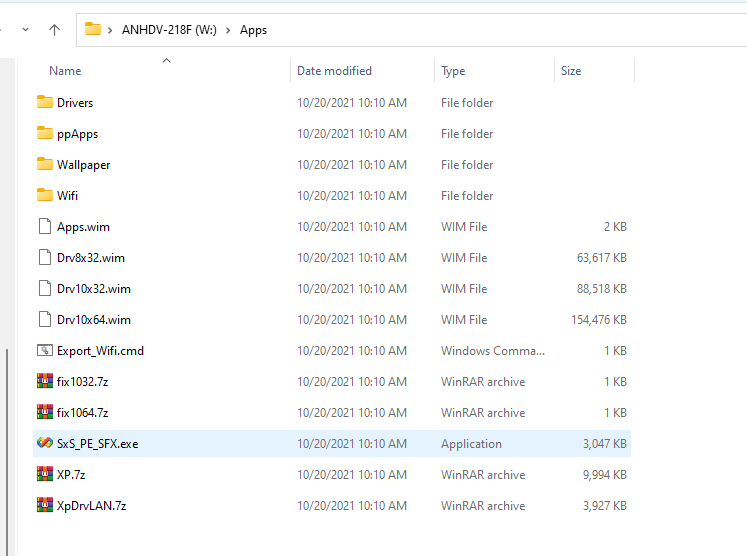This screenshot has width=747, height=556.
Task: Click the XP.7z file name
Action: (x=71, y=475)
